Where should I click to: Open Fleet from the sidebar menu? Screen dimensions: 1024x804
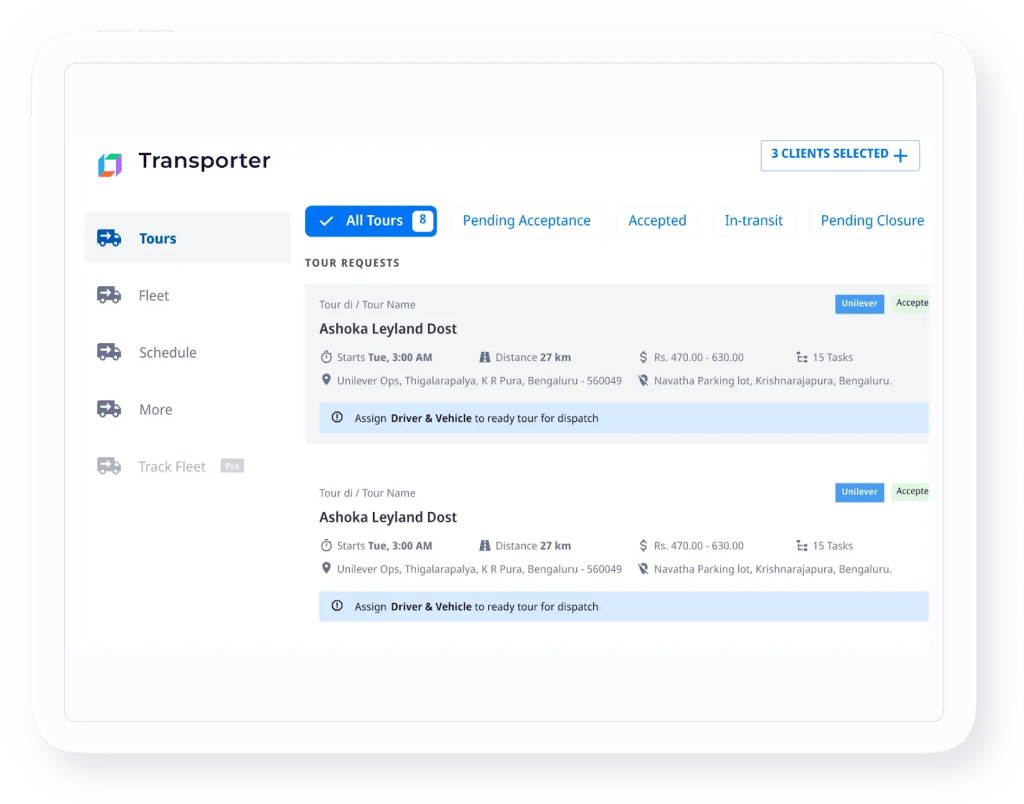154,296
